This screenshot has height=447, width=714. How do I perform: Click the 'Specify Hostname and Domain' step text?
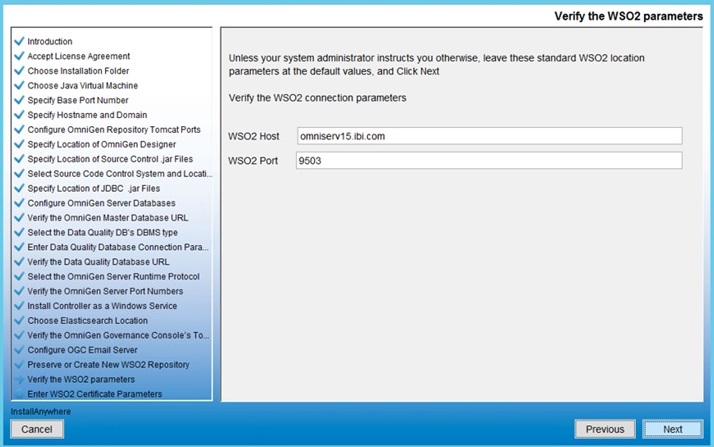click(87, 115)
